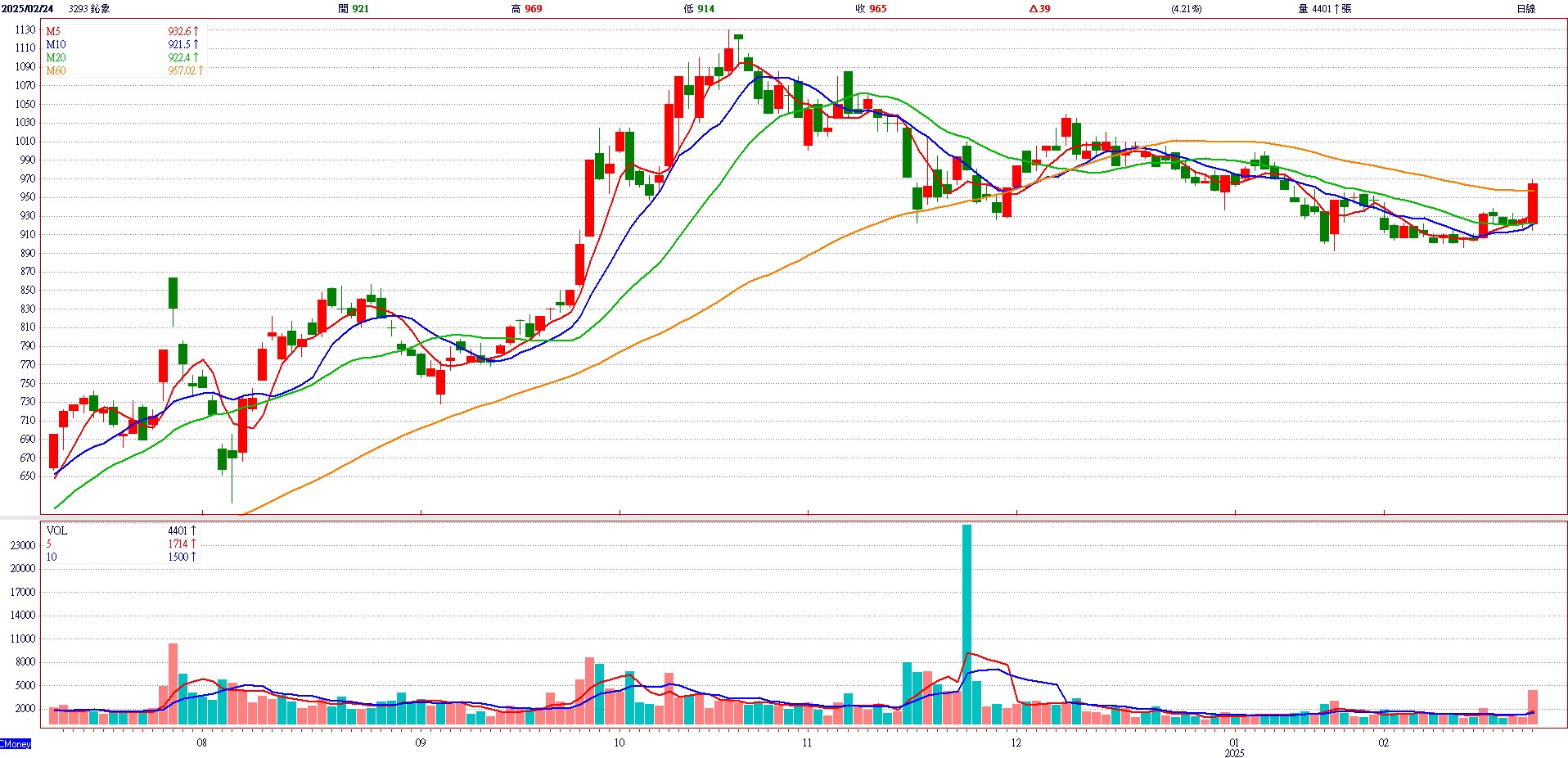The image size is (1568, 758).
Task: Click the M5 moving average legend label
Action: (53, 32)
